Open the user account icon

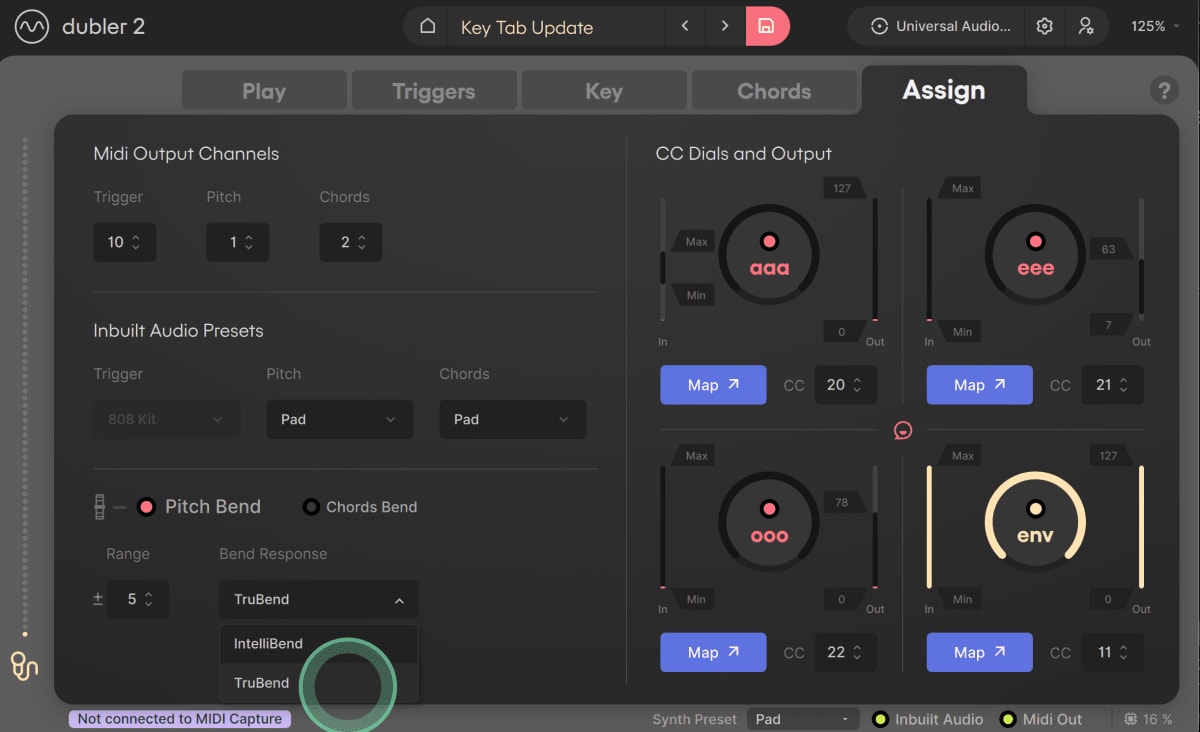point(1086,26)
